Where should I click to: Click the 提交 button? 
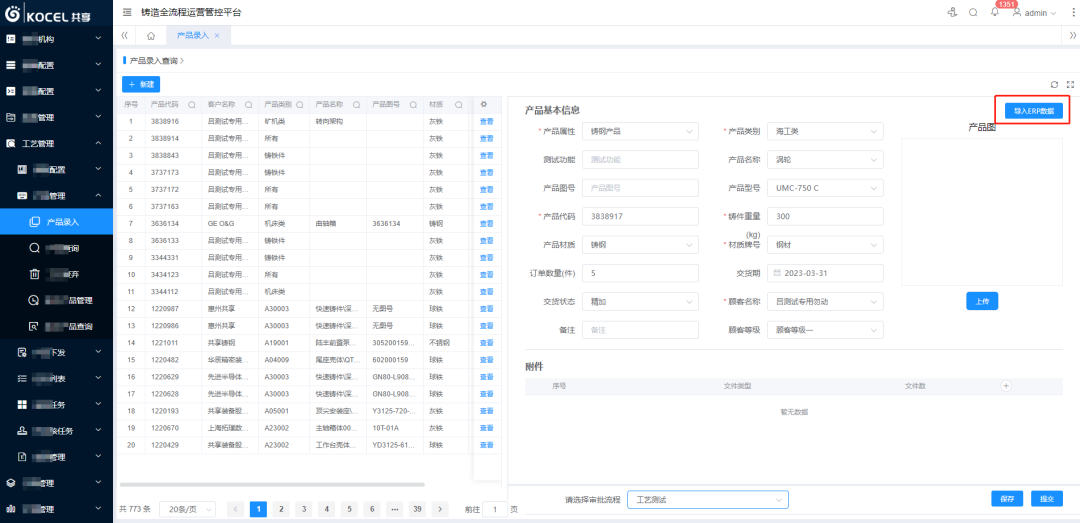click(1047, 499)
